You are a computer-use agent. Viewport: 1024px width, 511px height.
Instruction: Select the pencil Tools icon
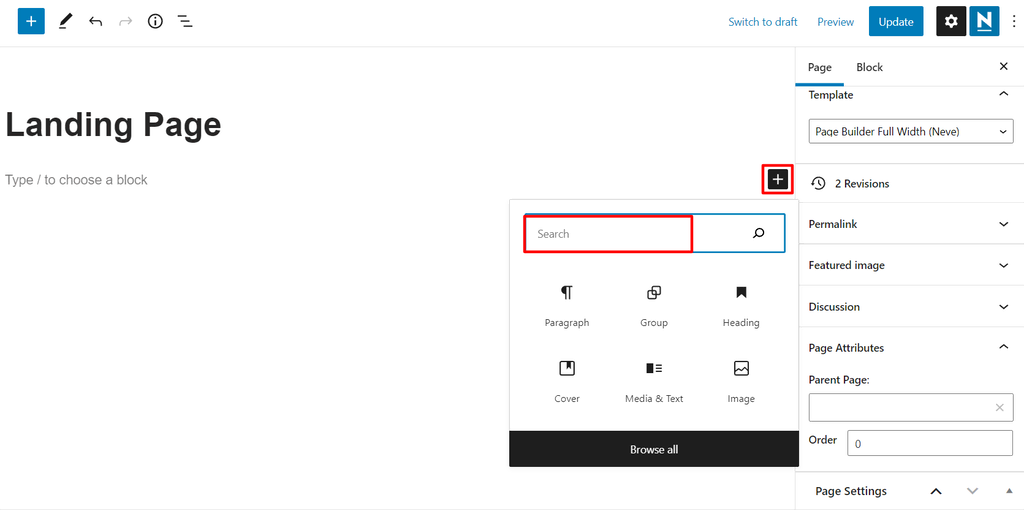pos(65,22)
